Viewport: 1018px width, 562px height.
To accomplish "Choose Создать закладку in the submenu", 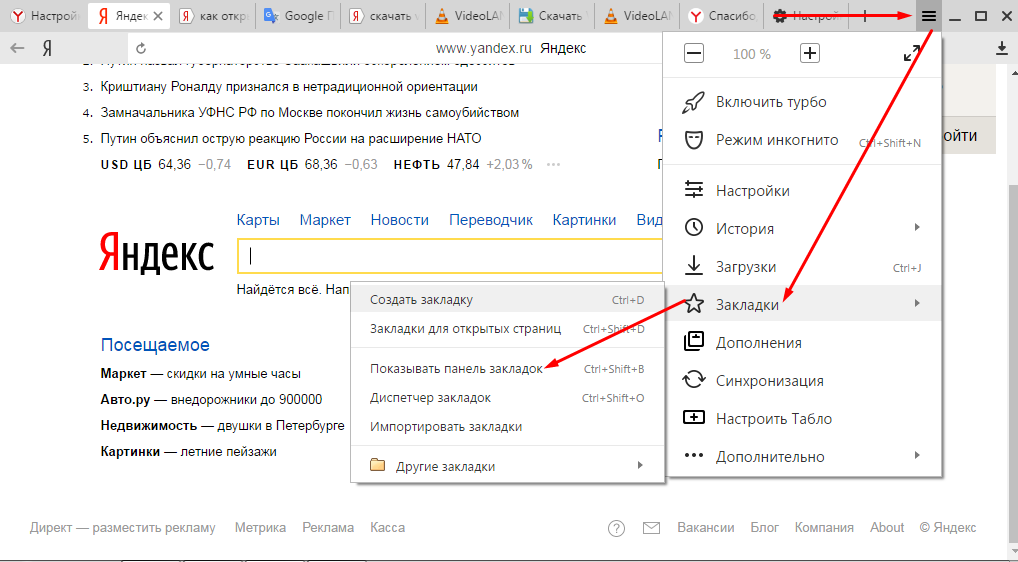I will pos(421,300).
